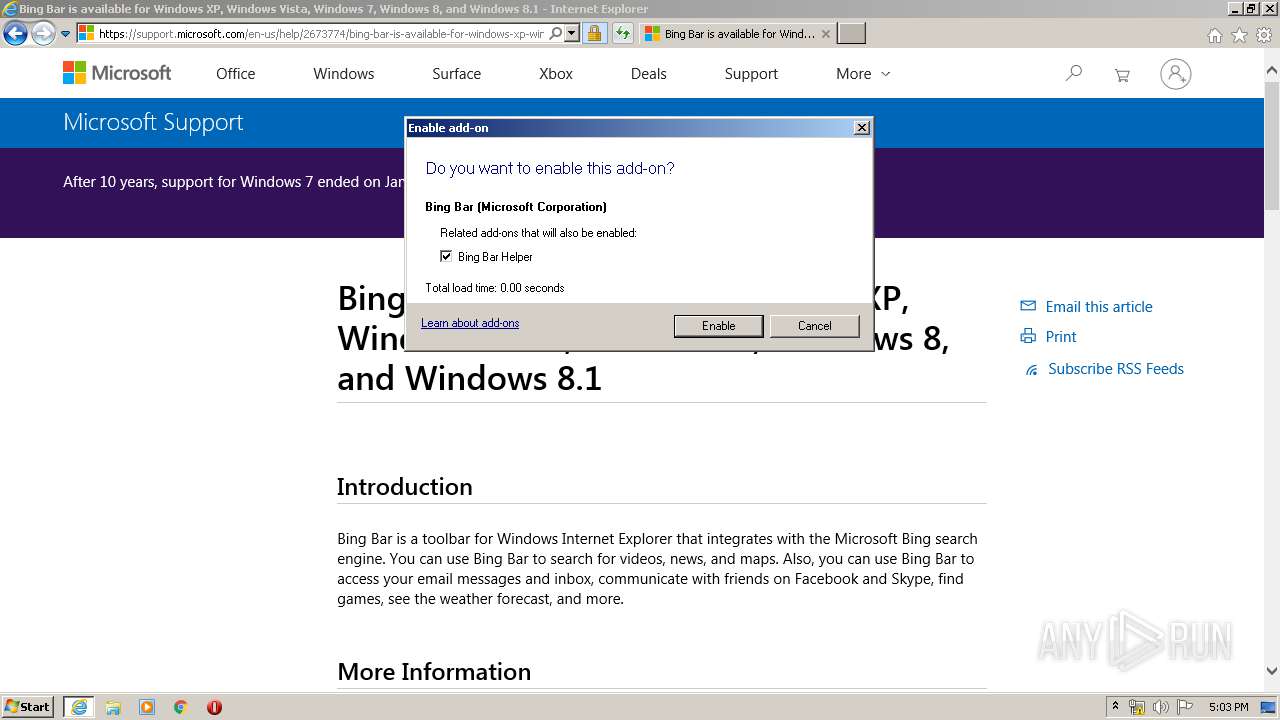
Task: Click the Internet Explorer taskbar icon
Action: pyautogui.click(x=79, y=707)
